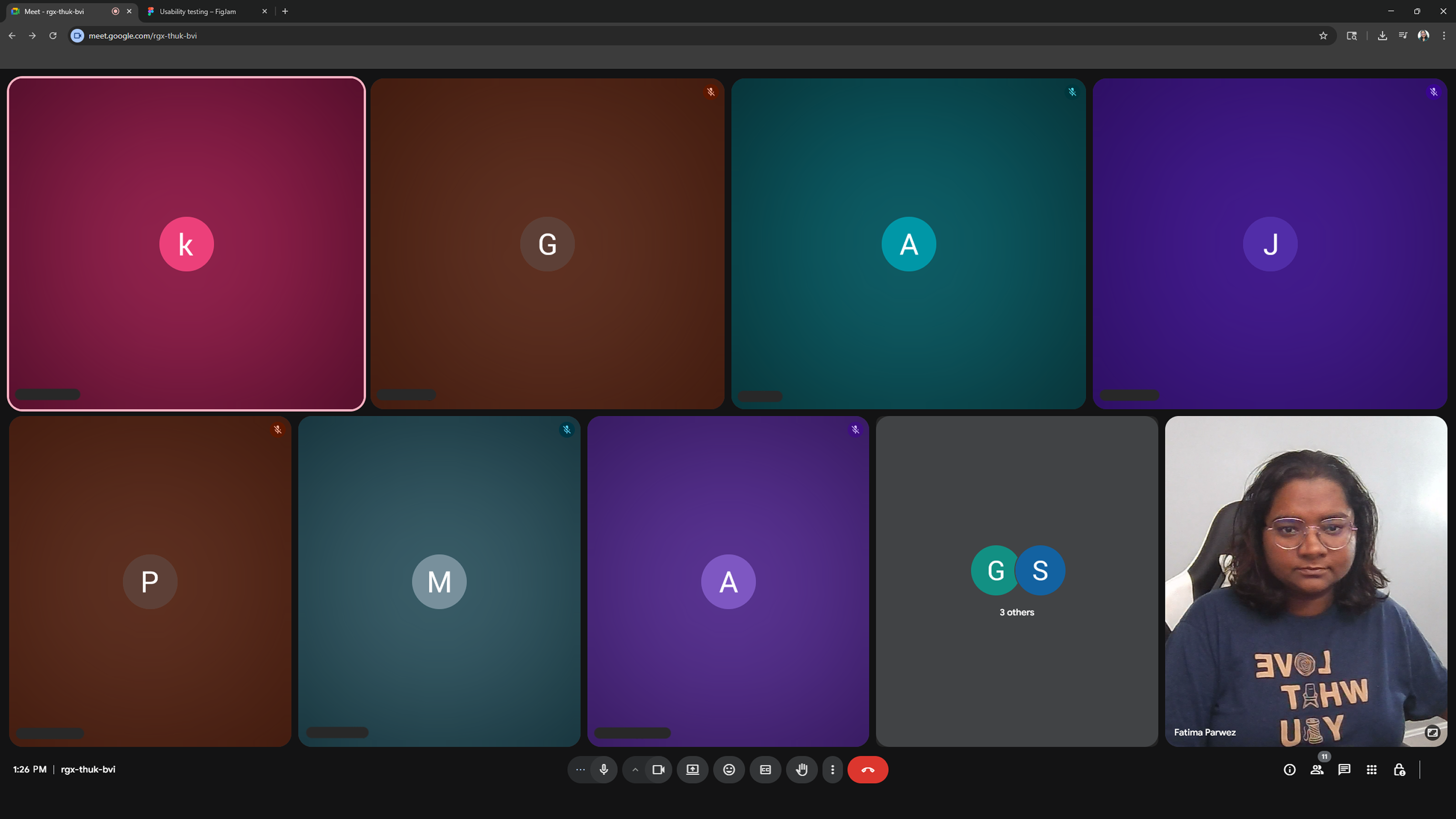Open meeting details info icon

pos(1289,769)
